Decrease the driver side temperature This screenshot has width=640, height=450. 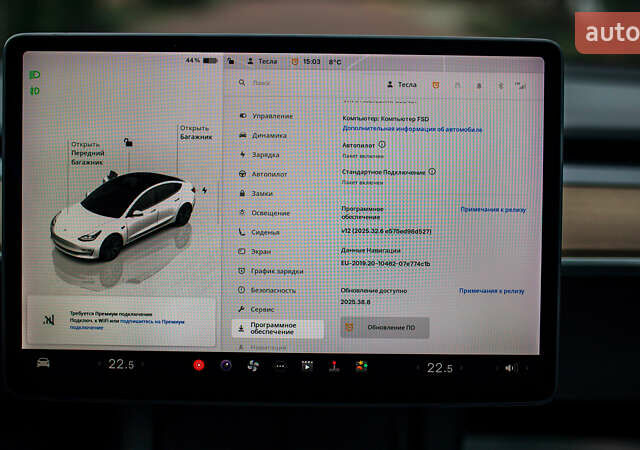pos(98,366)
